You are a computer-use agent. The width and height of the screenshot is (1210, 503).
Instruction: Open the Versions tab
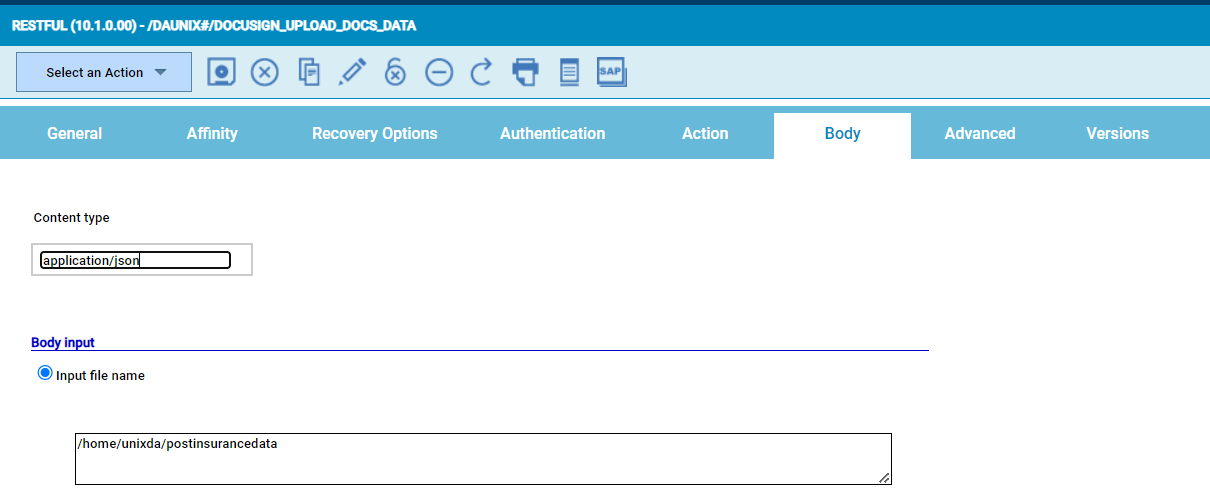(x=1118, y=133)
